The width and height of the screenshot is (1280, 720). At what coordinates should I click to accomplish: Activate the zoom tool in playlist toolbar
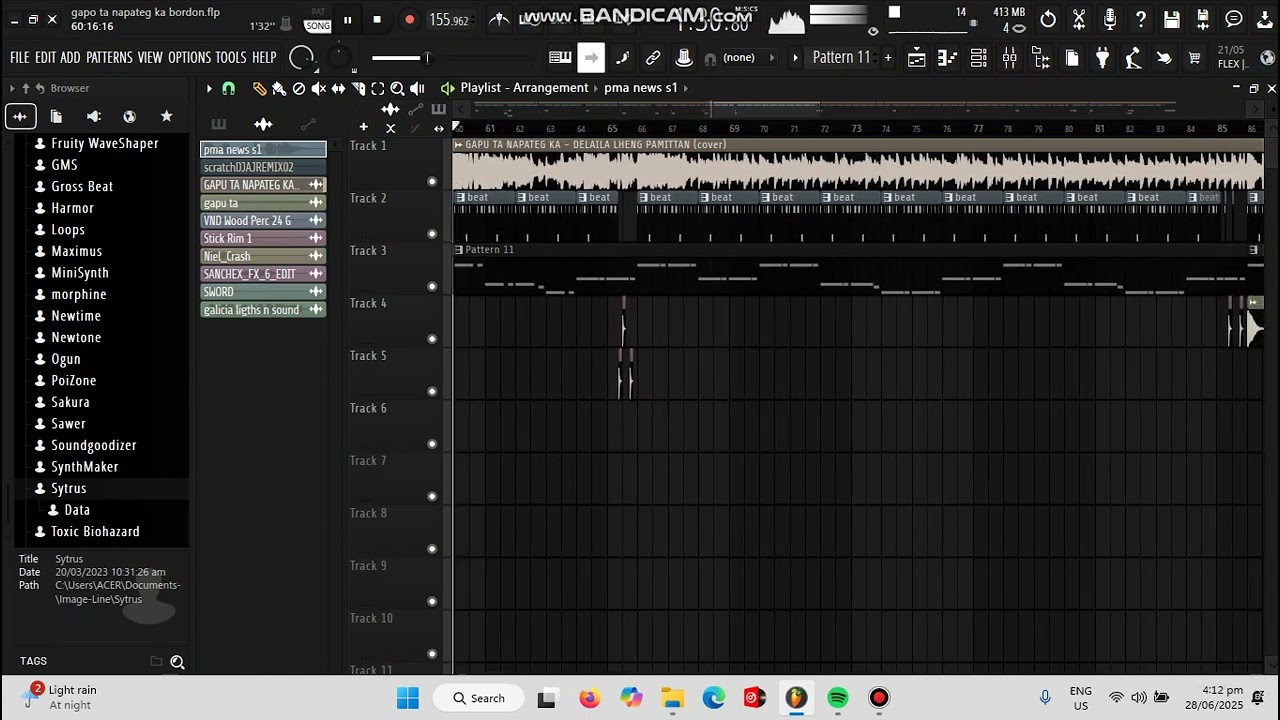(x=397, y=88)
